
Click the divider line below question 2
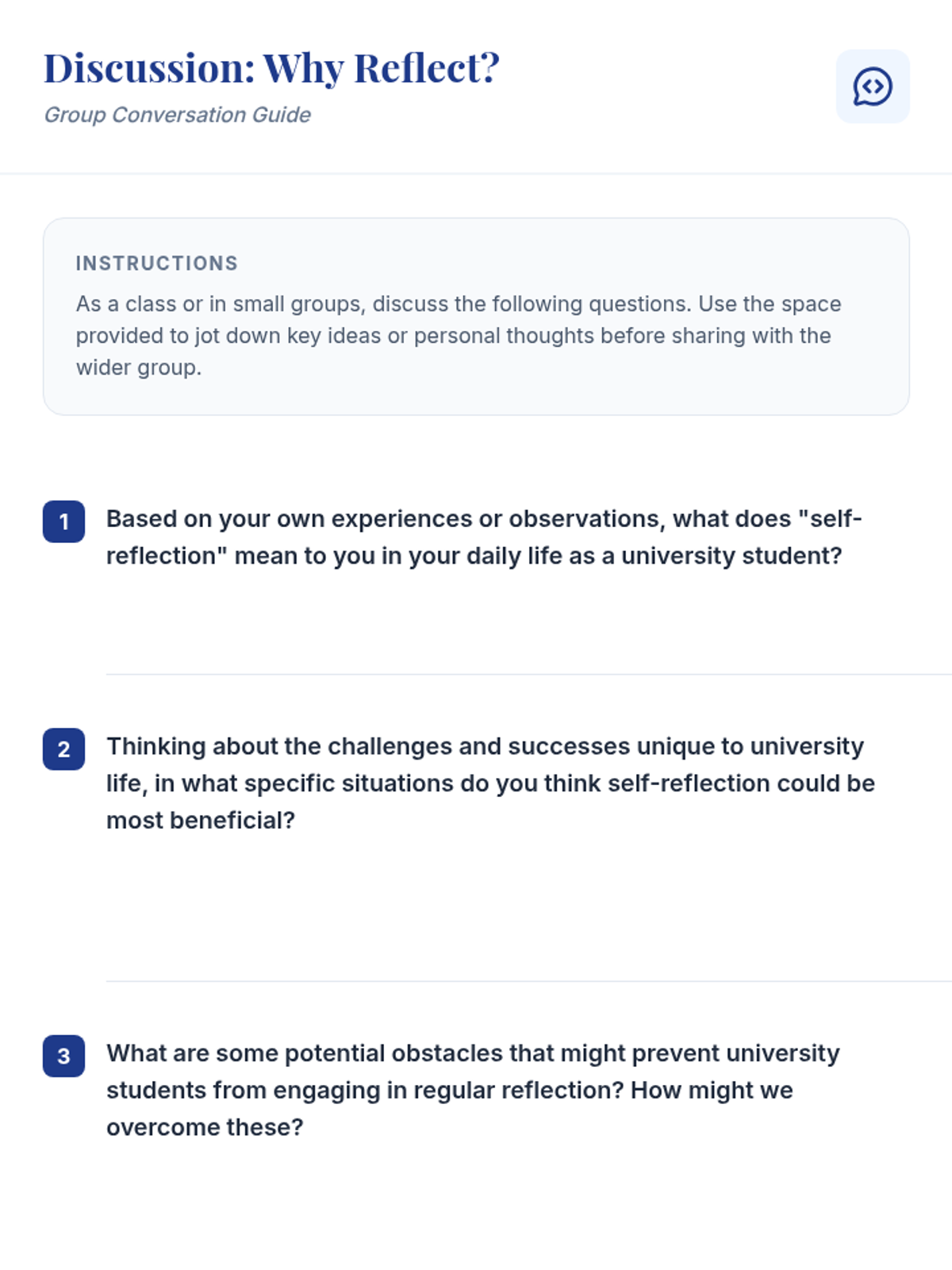pyautogui.click(x=528, y=981)
